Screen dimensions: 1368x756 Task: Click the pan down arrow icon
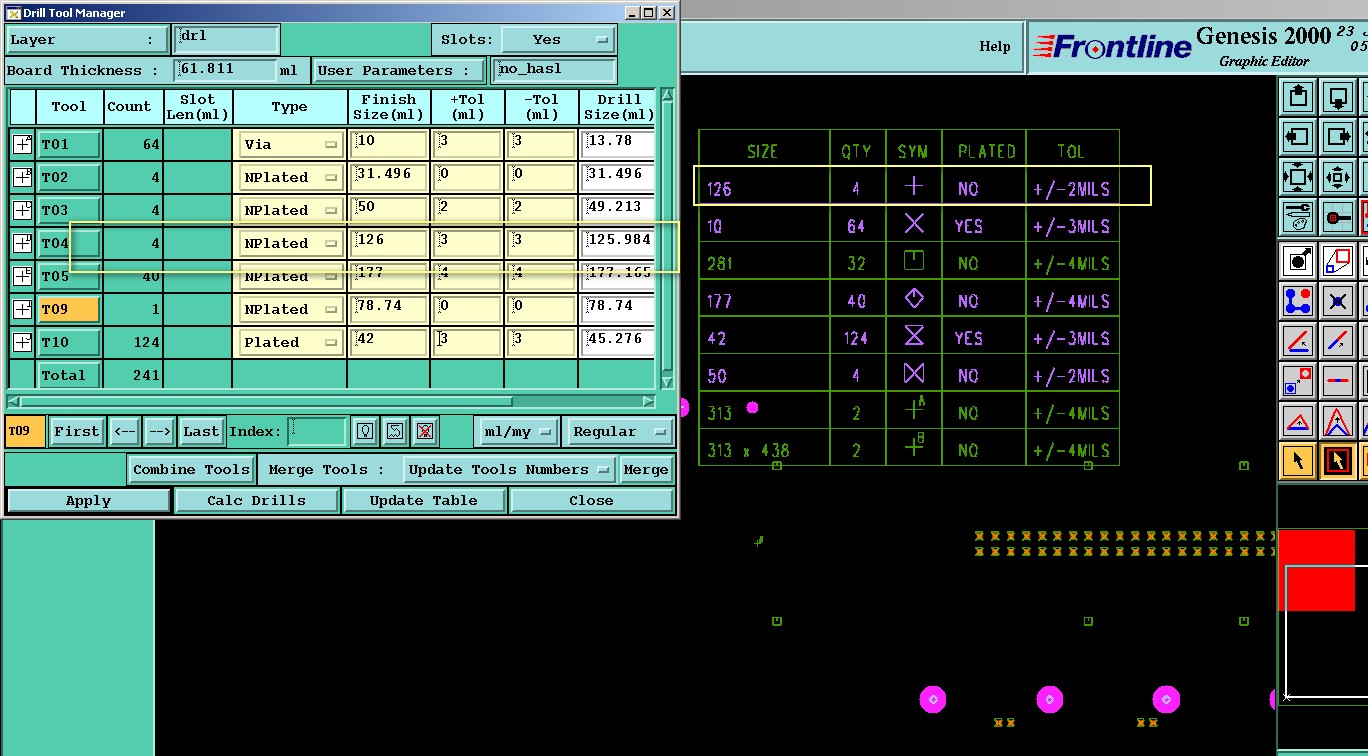click(x=1338, y=97)
